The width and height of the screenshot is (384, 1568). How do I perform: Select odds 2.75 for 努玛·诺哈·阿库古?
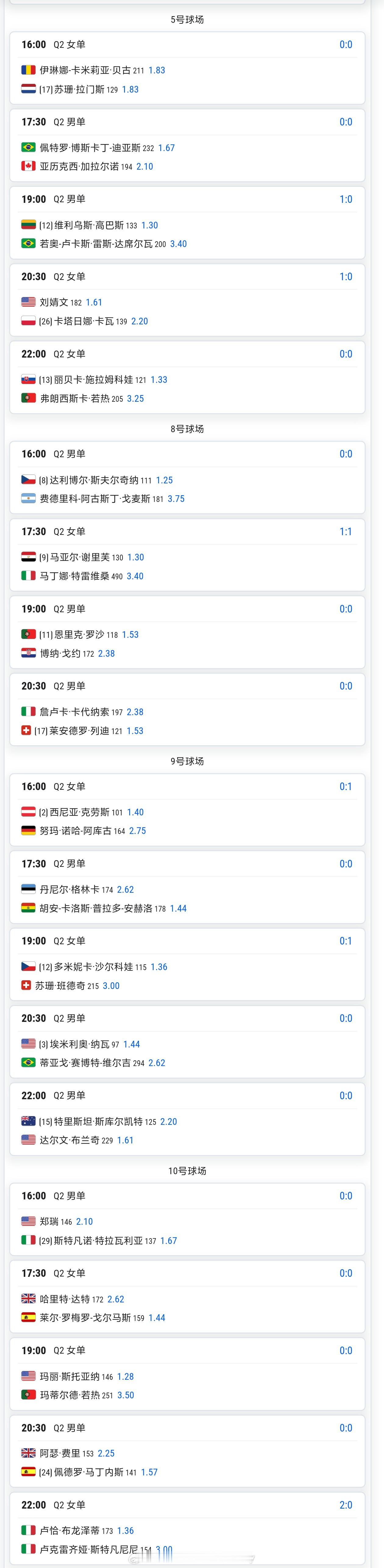pyautogui.click(x=138, y=830)
